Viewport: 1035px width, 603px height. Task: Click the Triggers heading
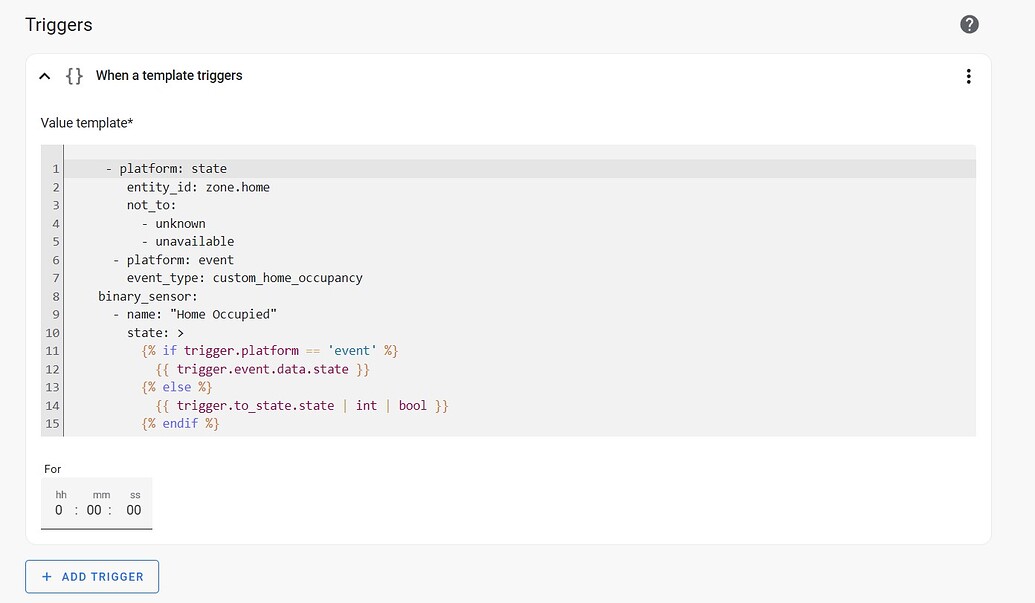point(58,24)
